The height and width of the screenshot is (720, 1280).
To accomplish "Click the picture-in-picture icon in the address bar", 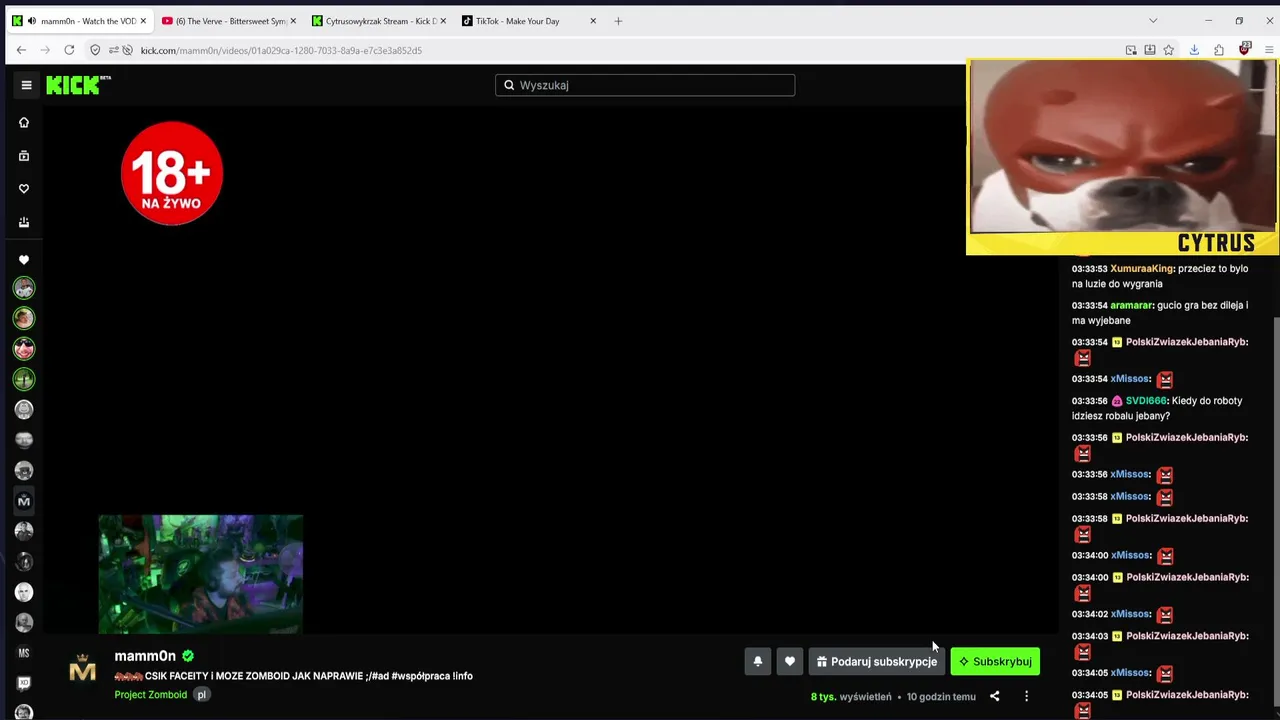I will [x=1131, y=50].
